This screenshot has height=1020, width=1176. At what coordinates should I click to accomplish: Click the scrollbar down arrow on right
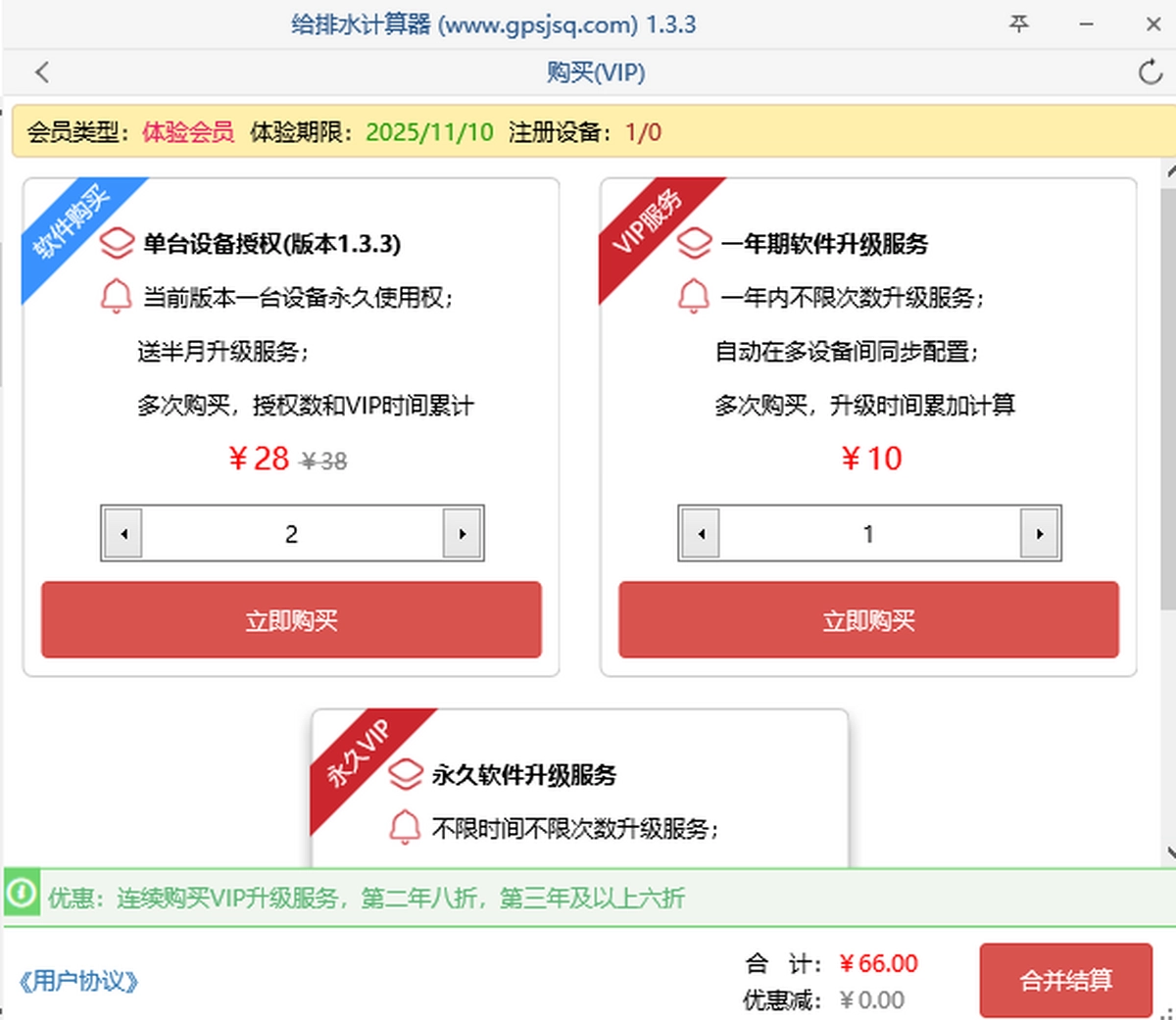point(1169,852)
